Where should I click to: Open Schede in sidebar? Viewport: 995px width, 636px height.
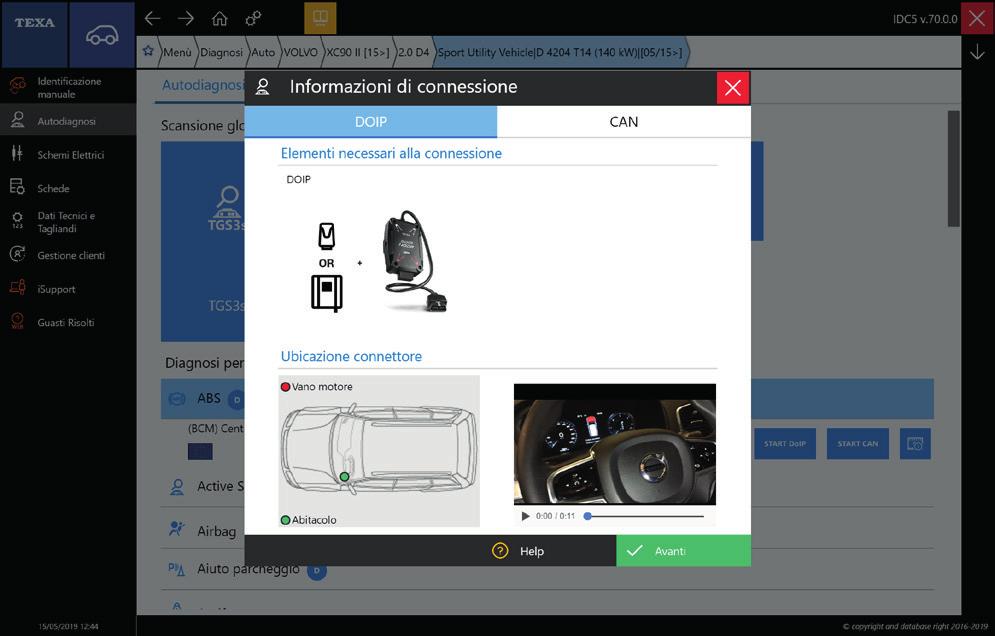(x=68, y=188)
